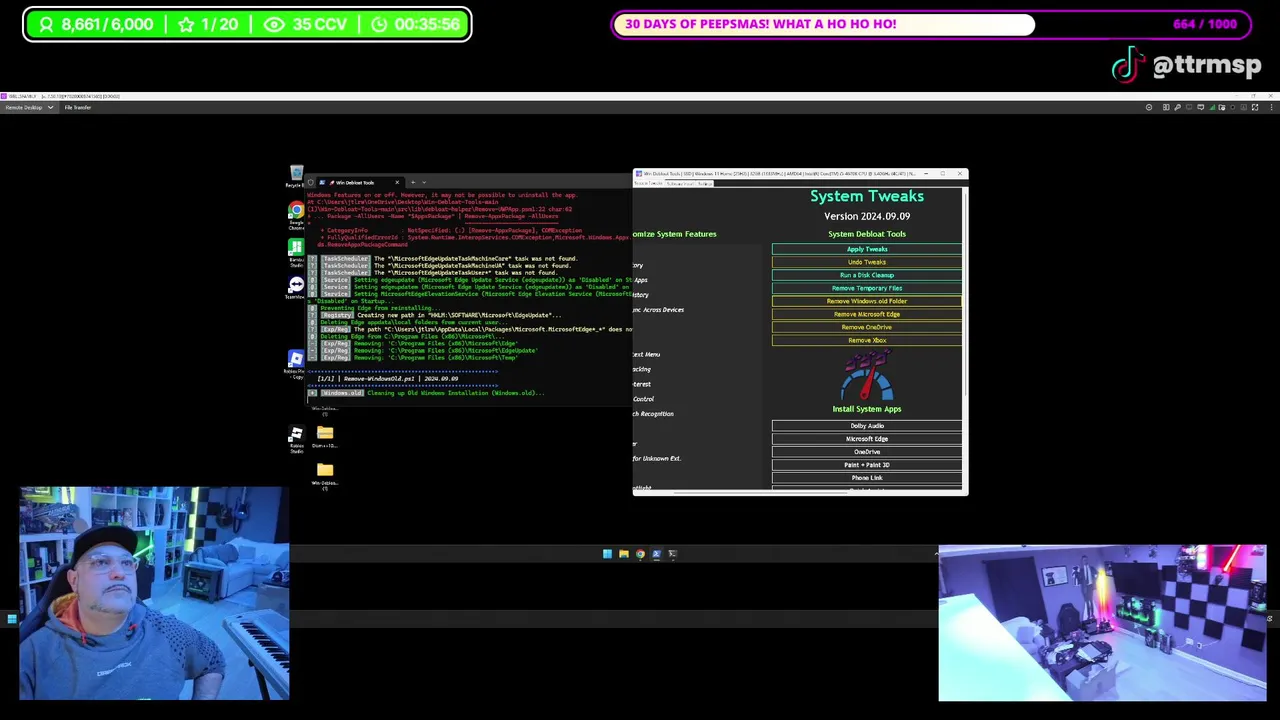Open Google Chrome desktop shortcut

(296, 213)
